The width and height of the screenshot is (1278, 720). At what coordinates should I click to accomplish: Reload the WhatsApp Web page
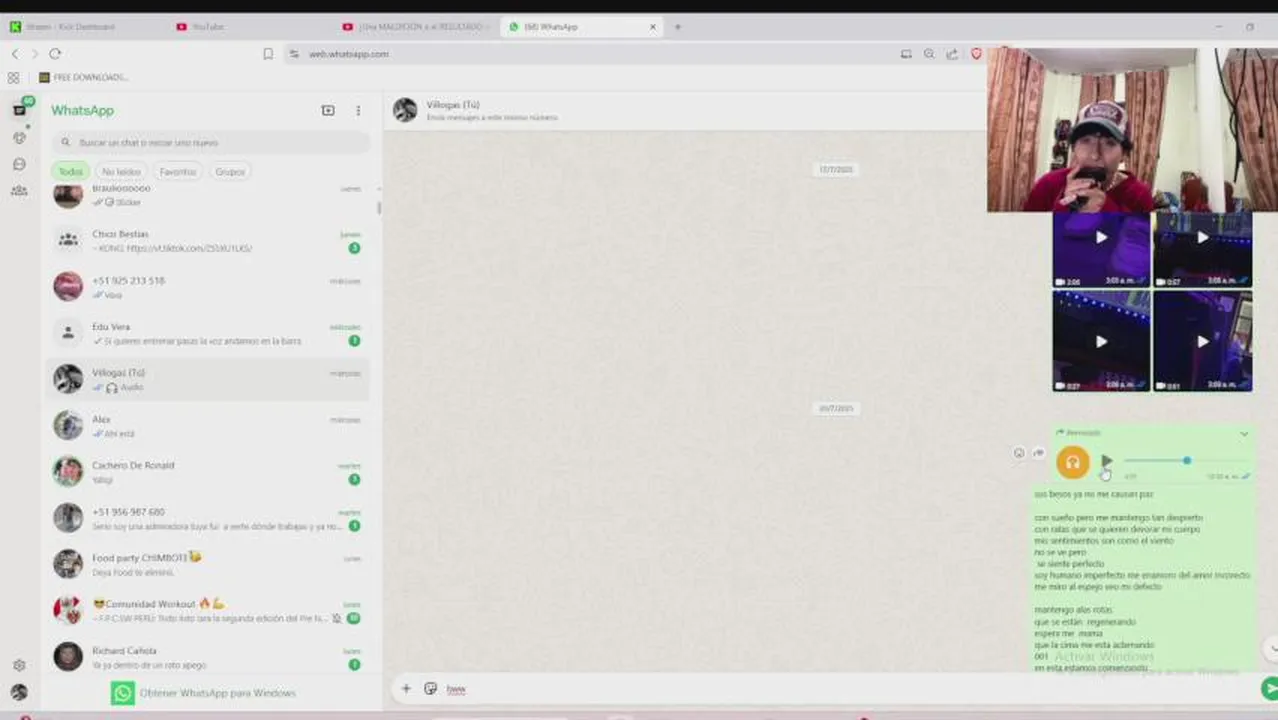[55, 54]
